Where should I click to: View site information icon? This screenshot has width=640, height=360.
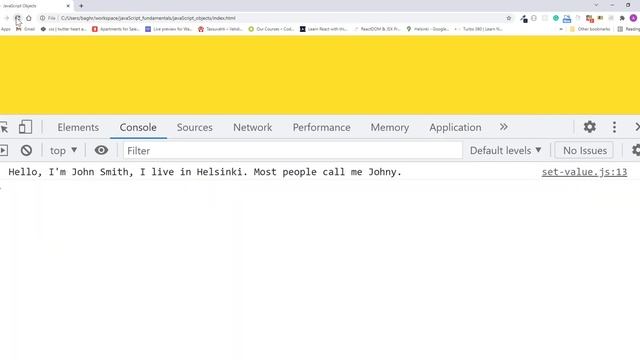pyautogui.click(x=42, y=18)
